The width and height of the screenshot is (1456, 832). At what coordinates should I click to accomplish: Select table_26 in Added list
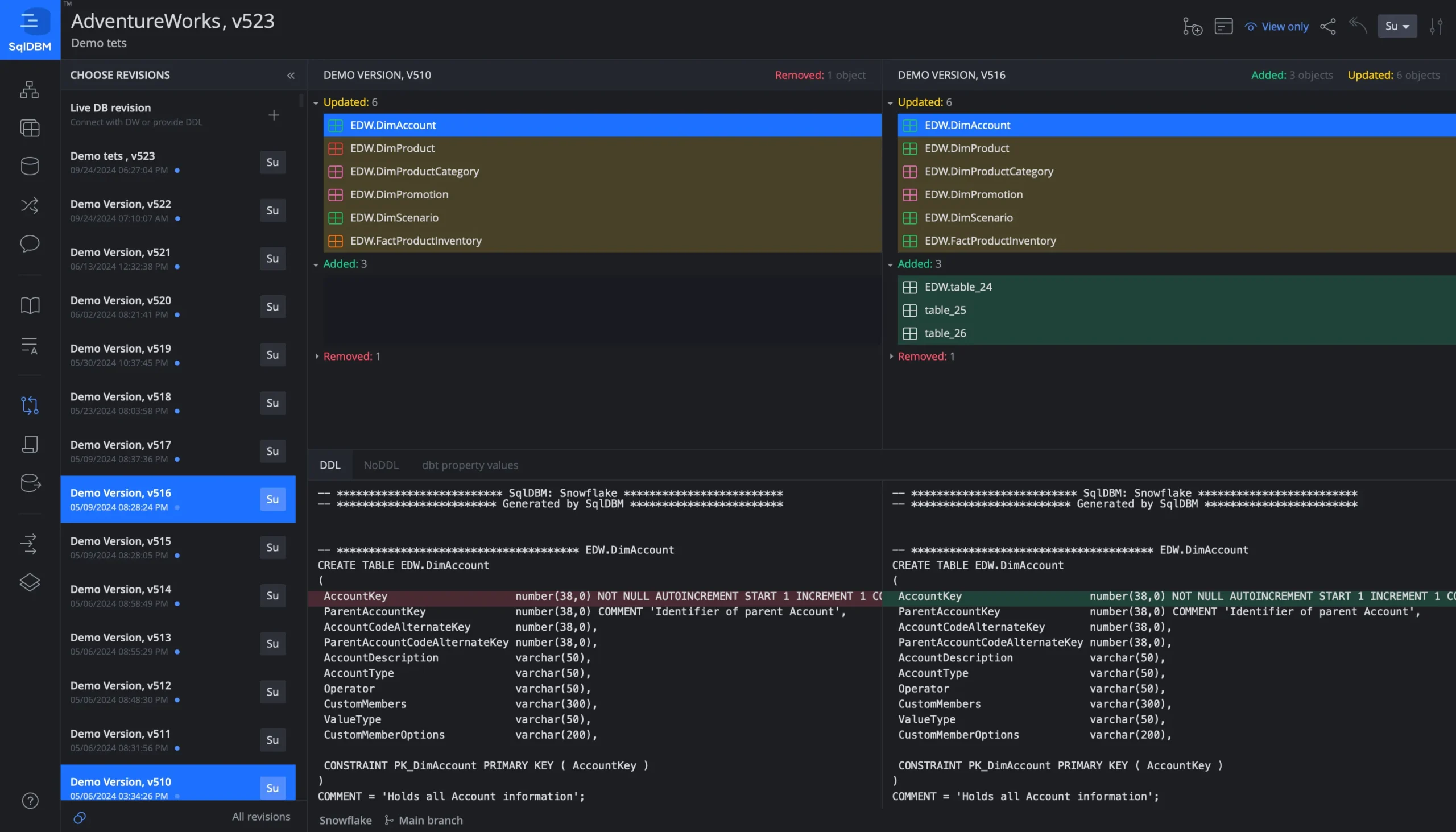coord(1177,334)
